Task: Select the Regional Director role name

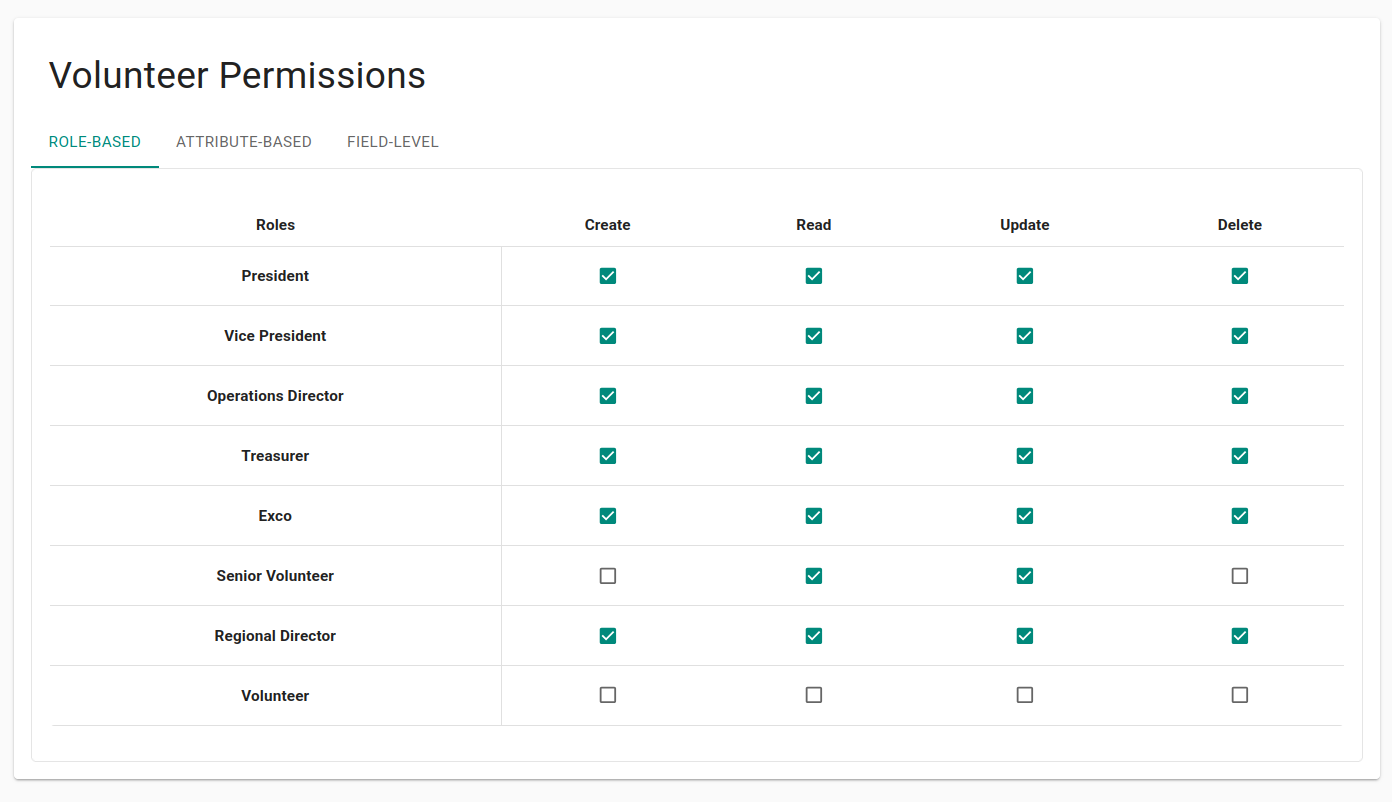Action: point(275,636)
